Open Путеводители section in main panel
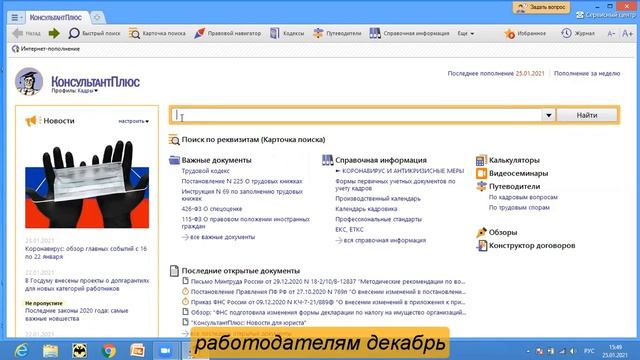Image resolution: width=640 pixels, height=360 pixels. [x=514, y=187]
